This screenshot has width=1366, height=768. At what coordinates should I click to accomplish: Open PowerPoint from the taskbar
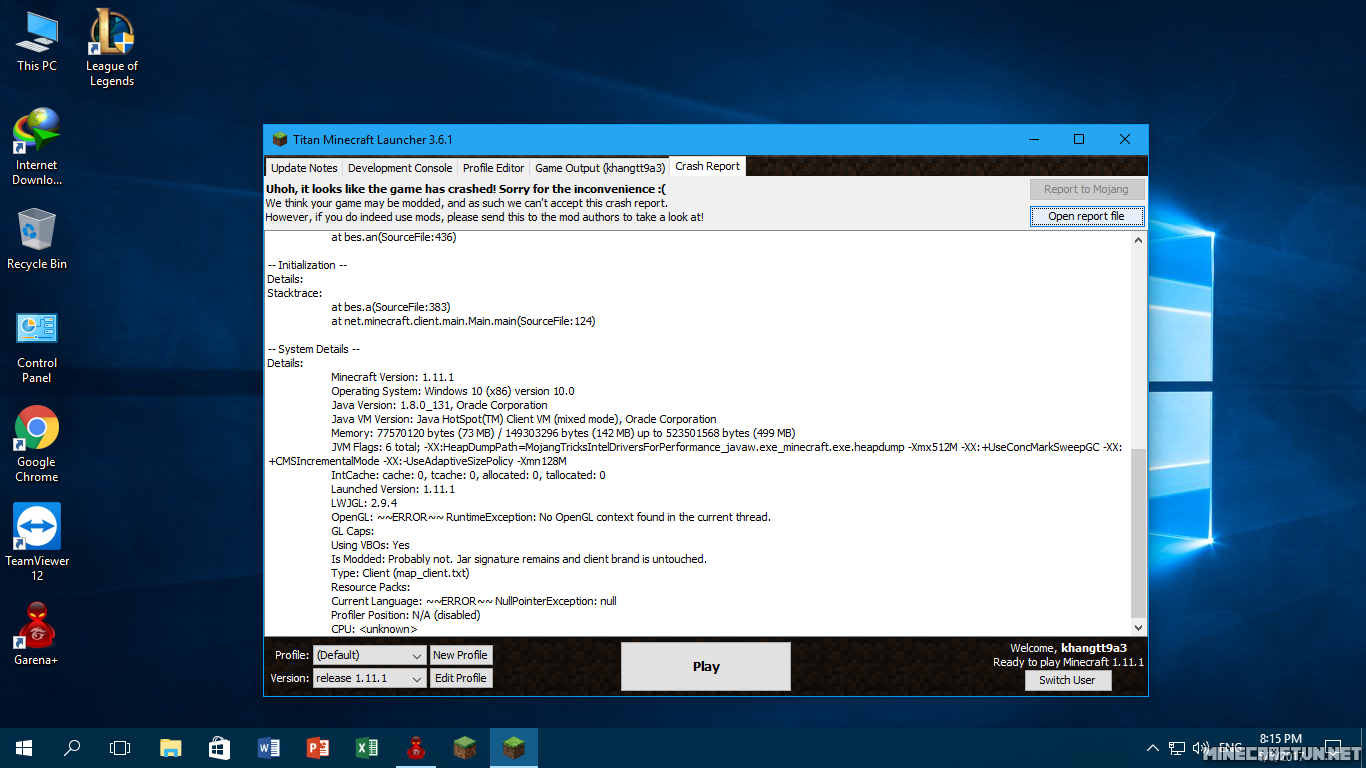[x=318, y=748]
